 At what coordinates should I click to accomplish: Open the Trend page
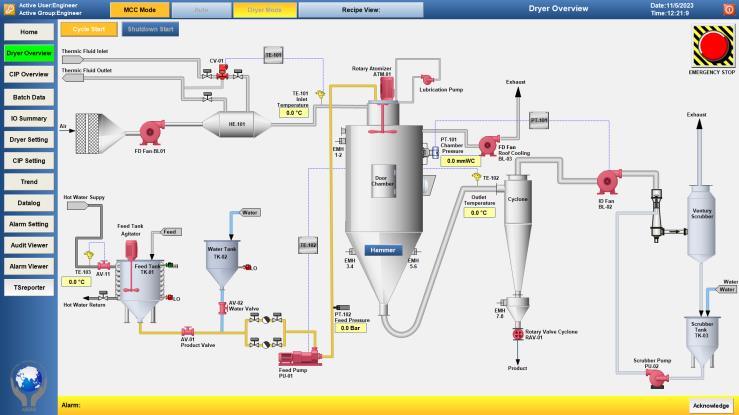(x=29, y=181)
